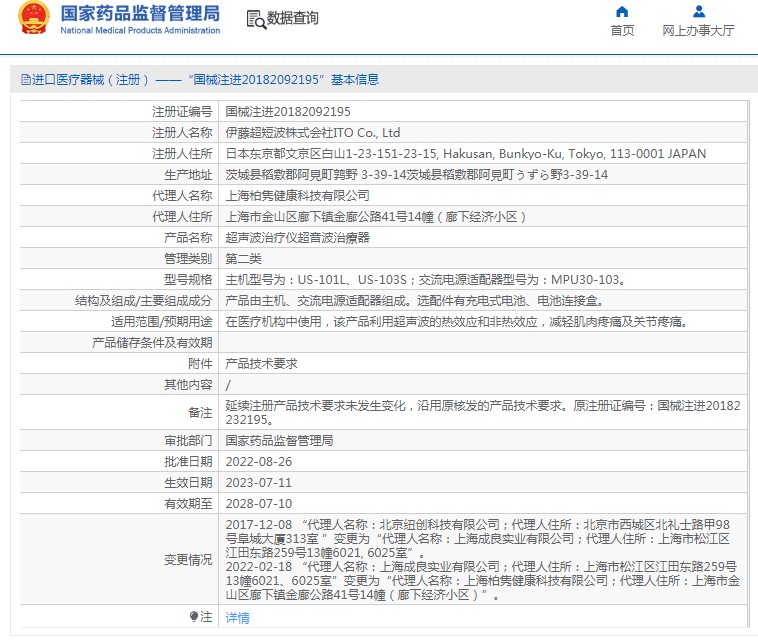Click the lightbulb icon beside 注

pyautogui.click(x=194, y=617)
